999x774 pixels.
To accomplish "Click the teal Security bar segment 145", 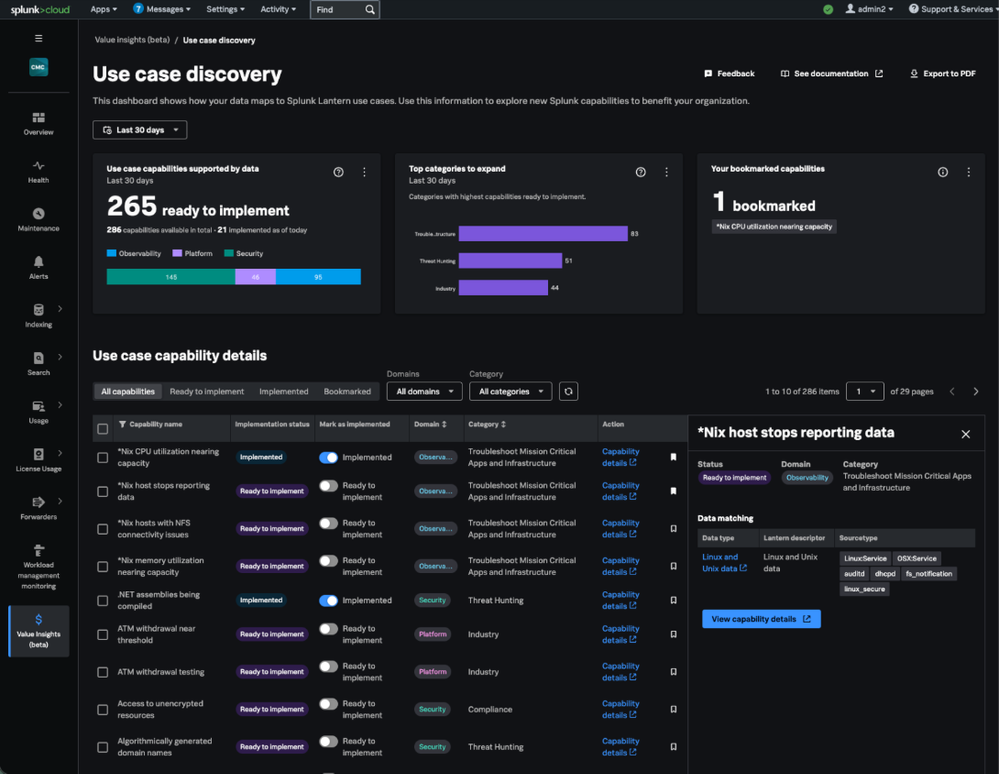I will tap(171, 276).
